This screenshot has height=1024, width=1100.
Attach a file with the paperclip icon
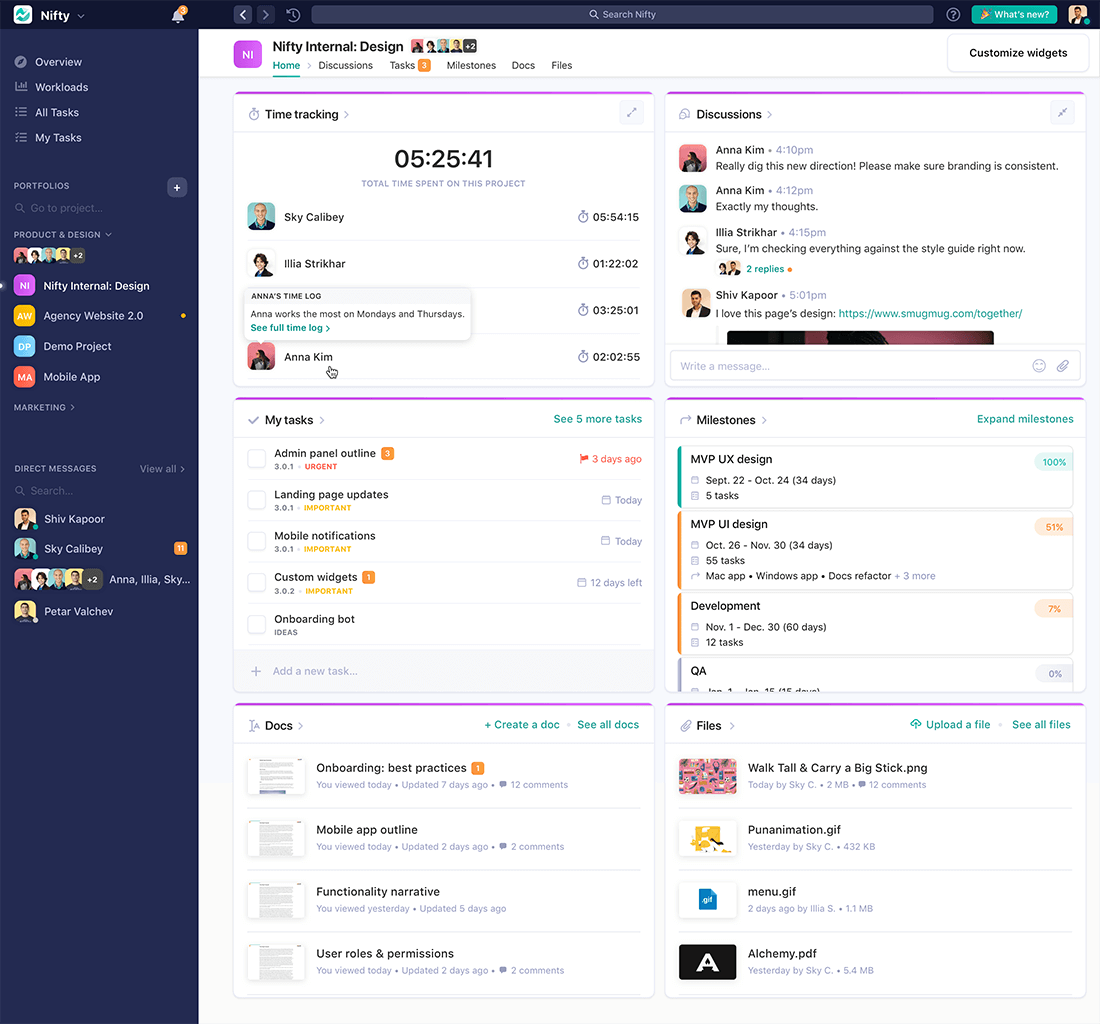tap(1063, 365)
